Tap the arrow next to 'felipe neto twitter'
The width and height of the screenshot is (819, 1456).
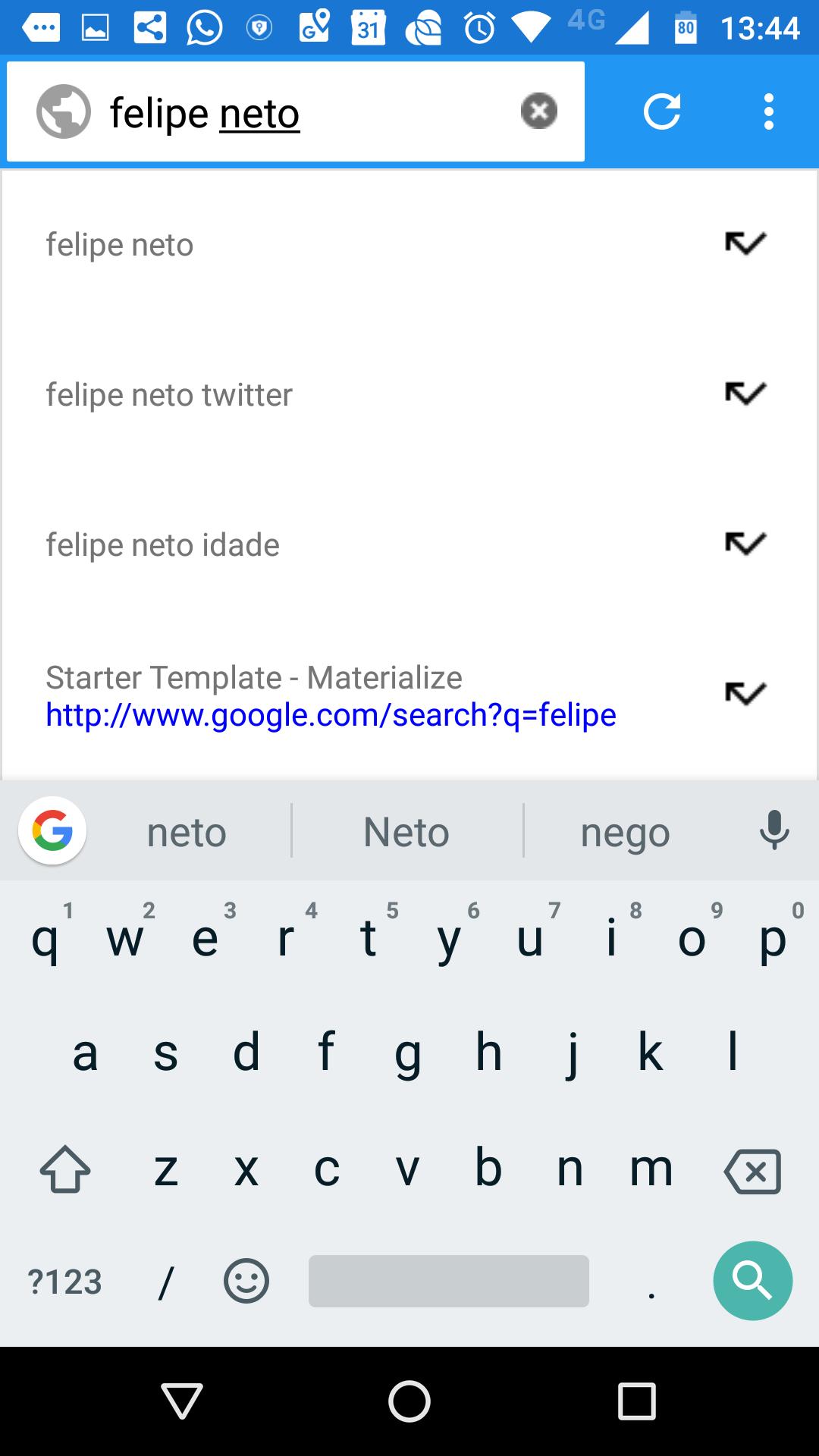click(x=744, y=394)
